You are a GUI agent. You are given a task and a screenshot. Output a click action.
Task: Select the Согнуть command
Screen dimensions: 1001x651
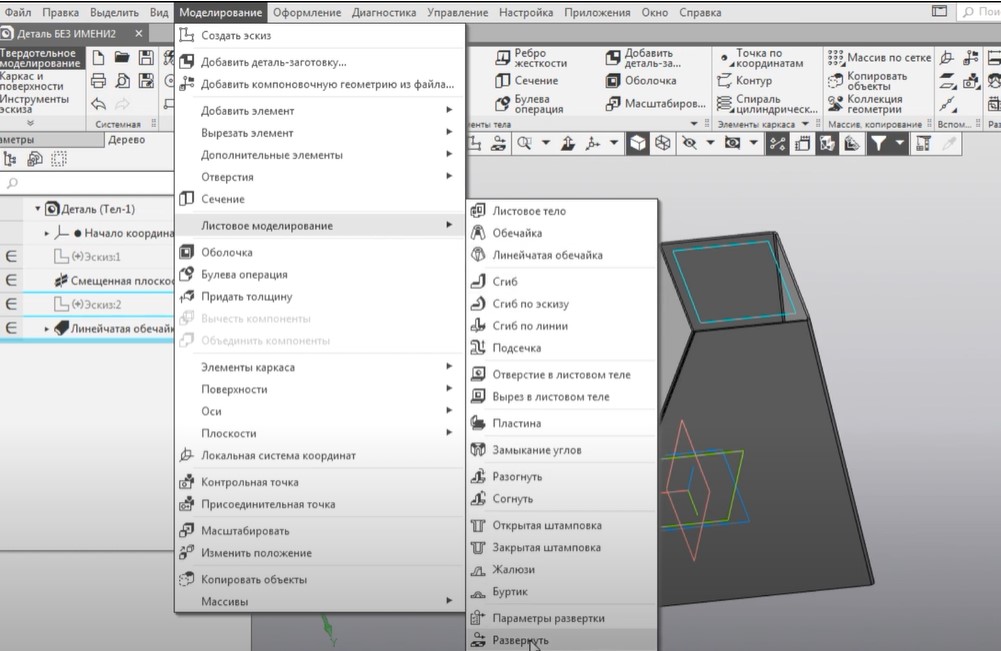(562, 499)
